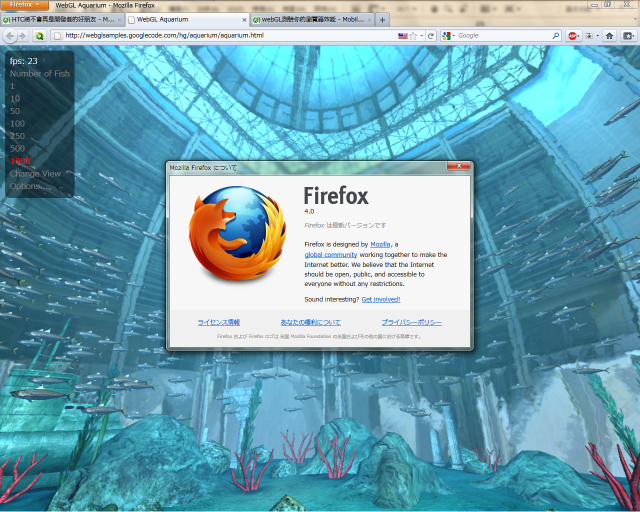Click the Firefox heading in About dialog
This screenshot has width=640, height=512.
336,196
